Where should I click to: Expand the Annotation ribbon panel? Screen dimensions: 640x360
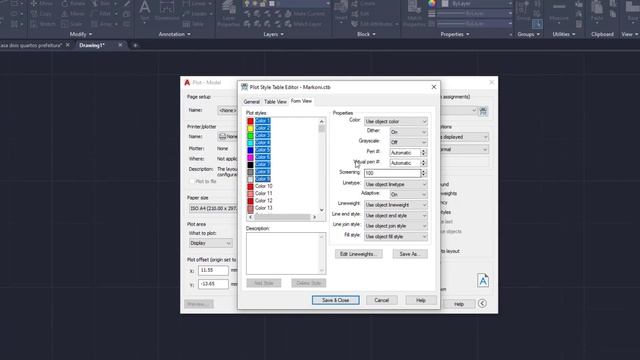pyautogui.click(x=174, y=34)
